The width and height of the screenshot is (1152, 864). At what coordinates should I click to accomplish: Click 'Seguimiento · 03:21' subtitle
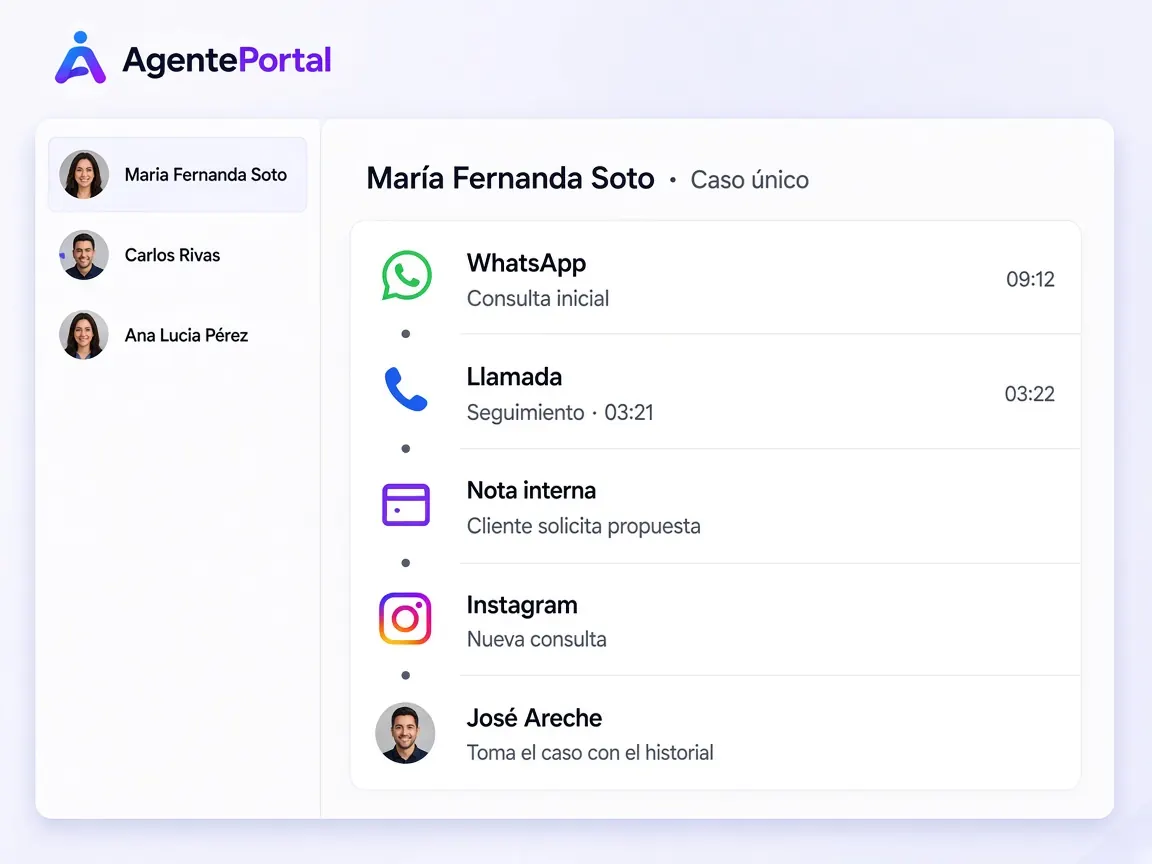click(x=560, y=412)
